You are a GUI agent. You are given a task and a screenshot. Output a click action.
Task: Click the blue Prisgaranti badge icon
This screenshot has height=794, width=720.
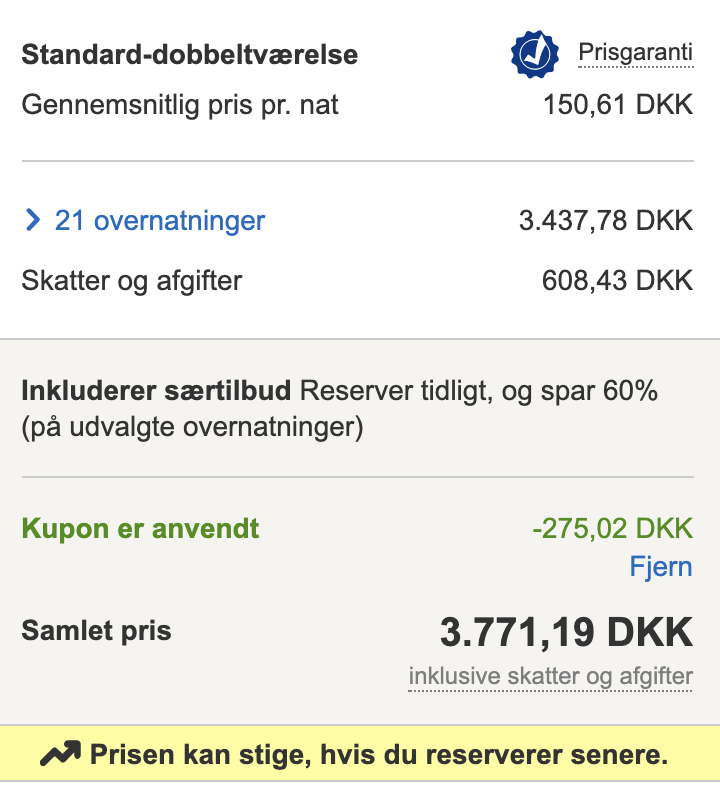click(535, 54)
